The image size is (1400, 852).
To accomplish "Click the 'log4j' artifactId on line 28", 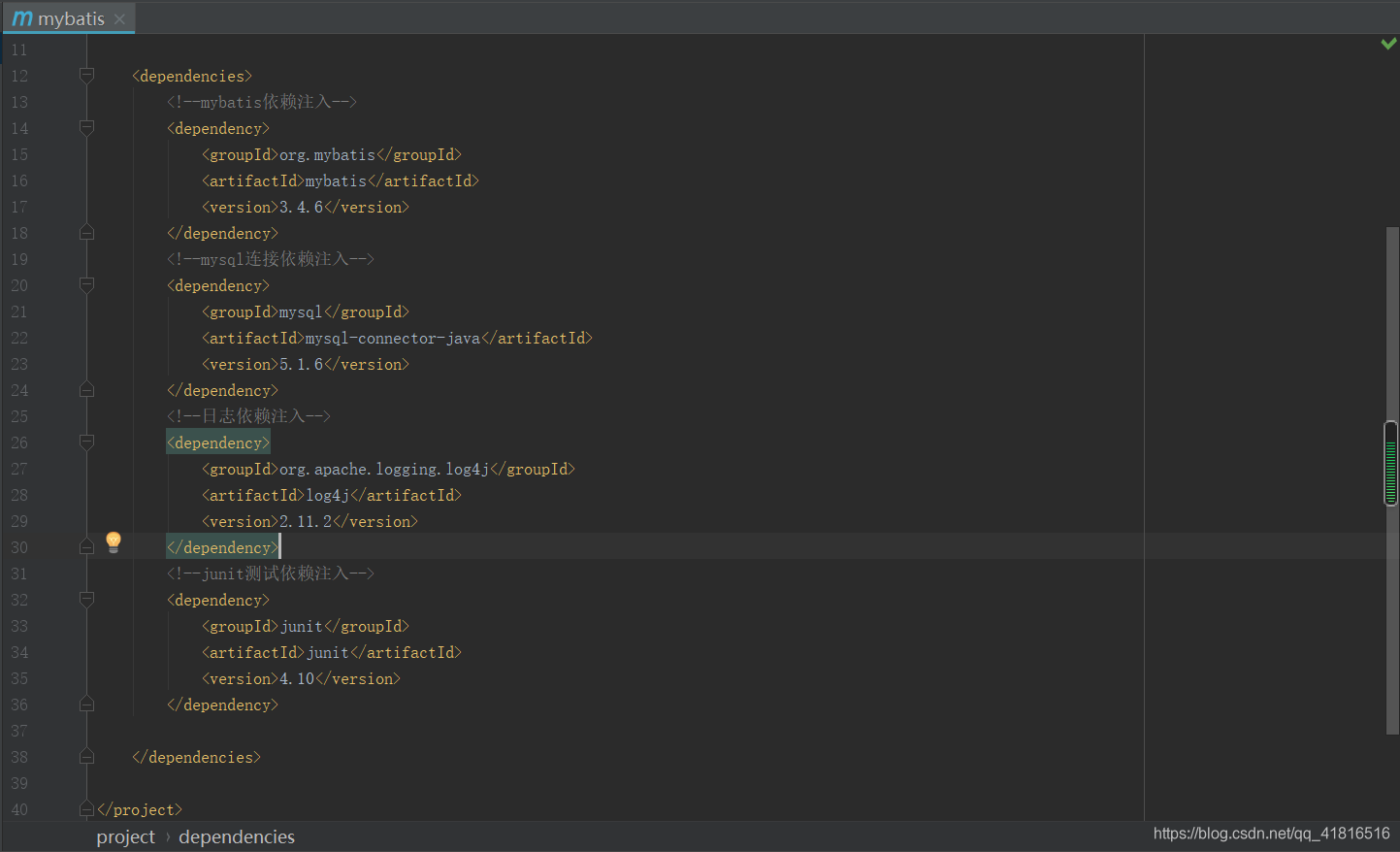I will coord(327,495).
